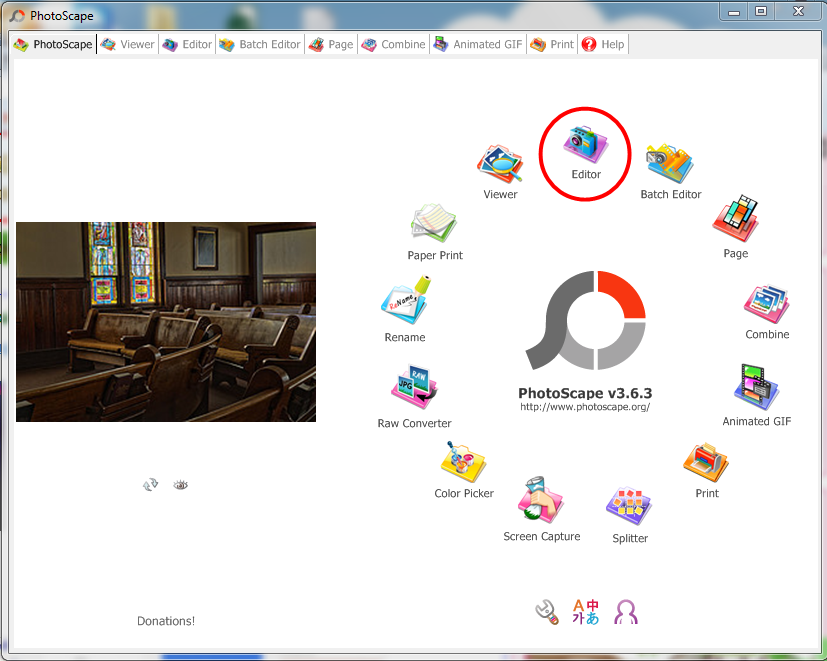827x661 pixels.
Task: Click the PhotoScape title bar icon
Action: click(x=17, y=16)
